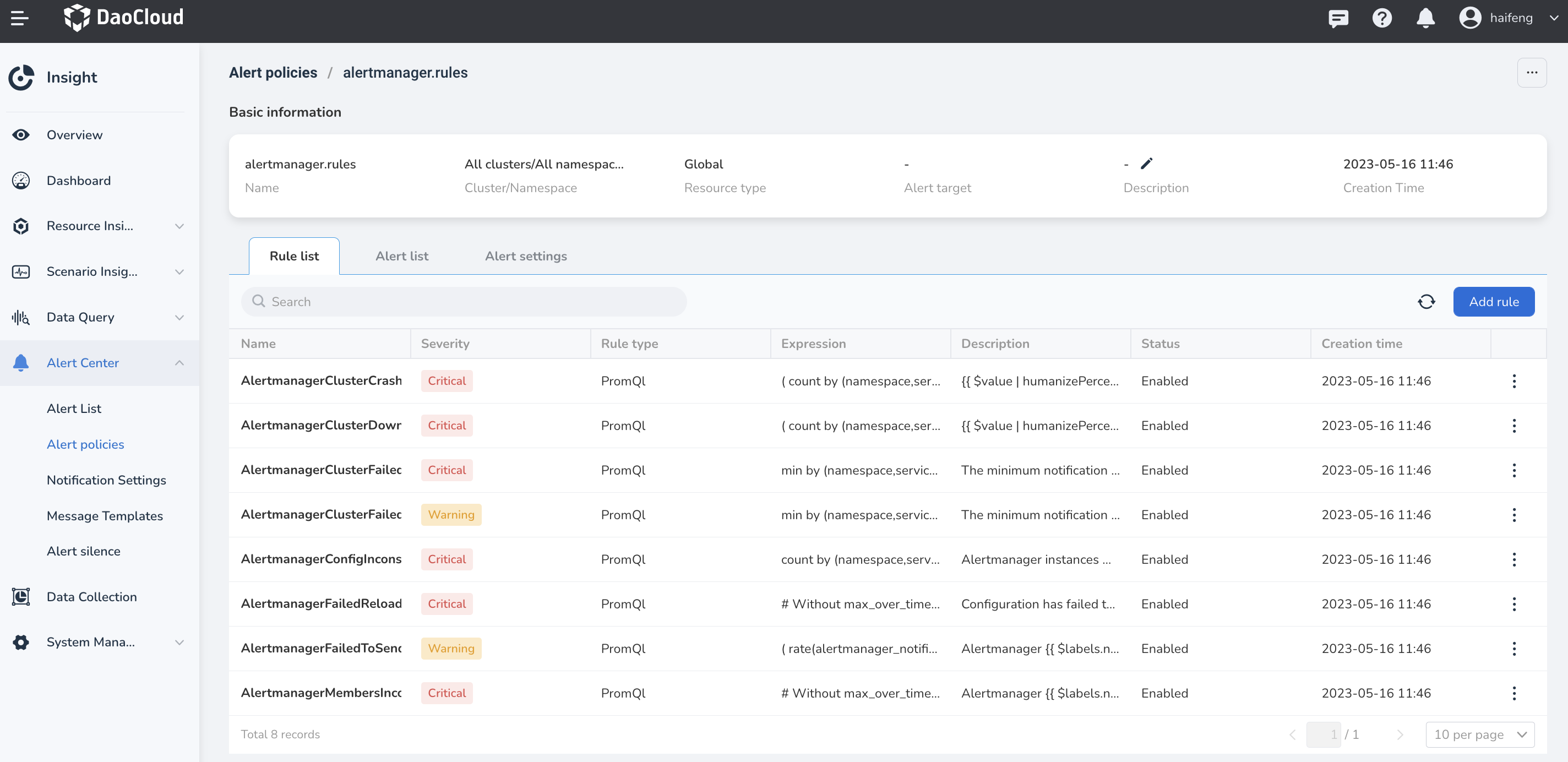Open Message Templates in sidebar
This screenshot has height=762, width=1568.
tap(105, 516)
